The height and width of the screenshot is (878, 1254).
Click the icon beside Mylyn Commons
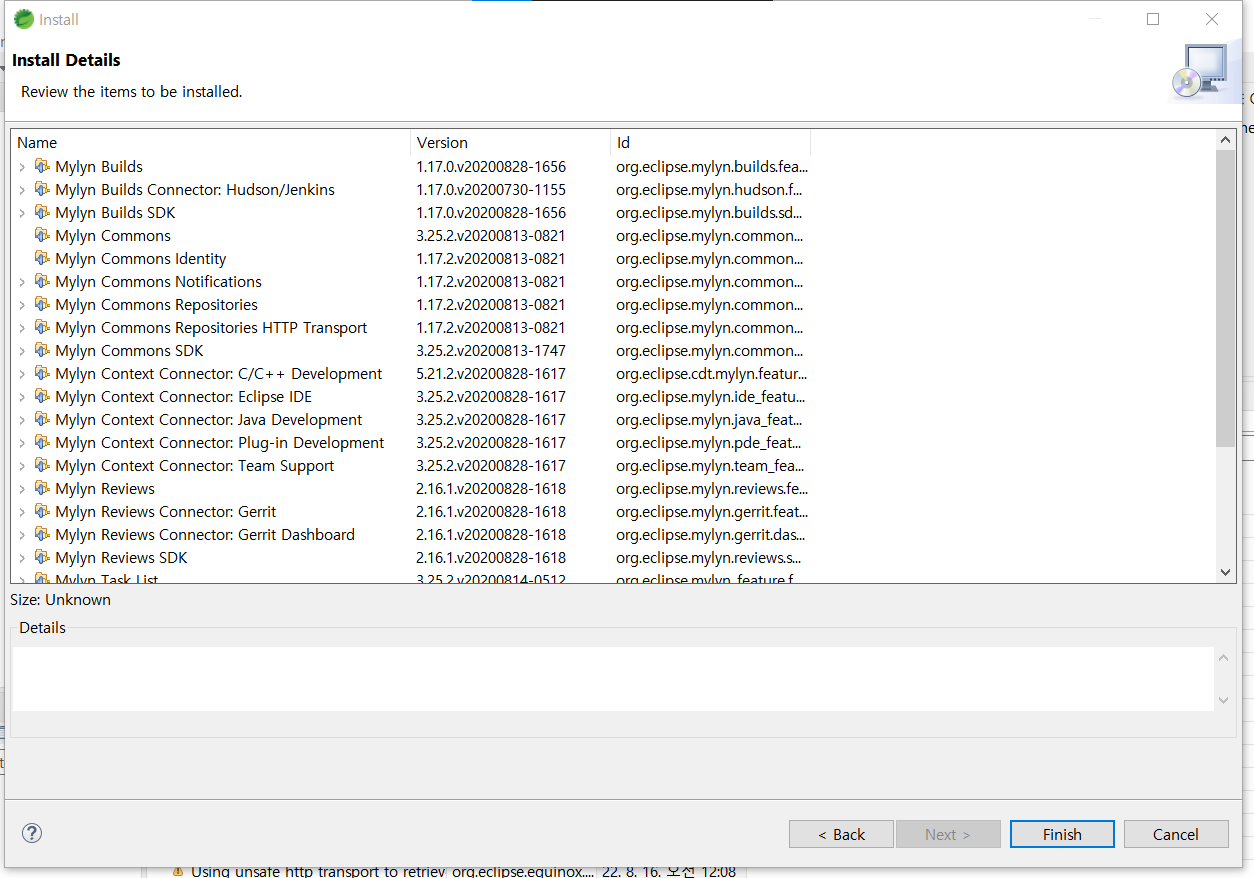pos(42,235)
